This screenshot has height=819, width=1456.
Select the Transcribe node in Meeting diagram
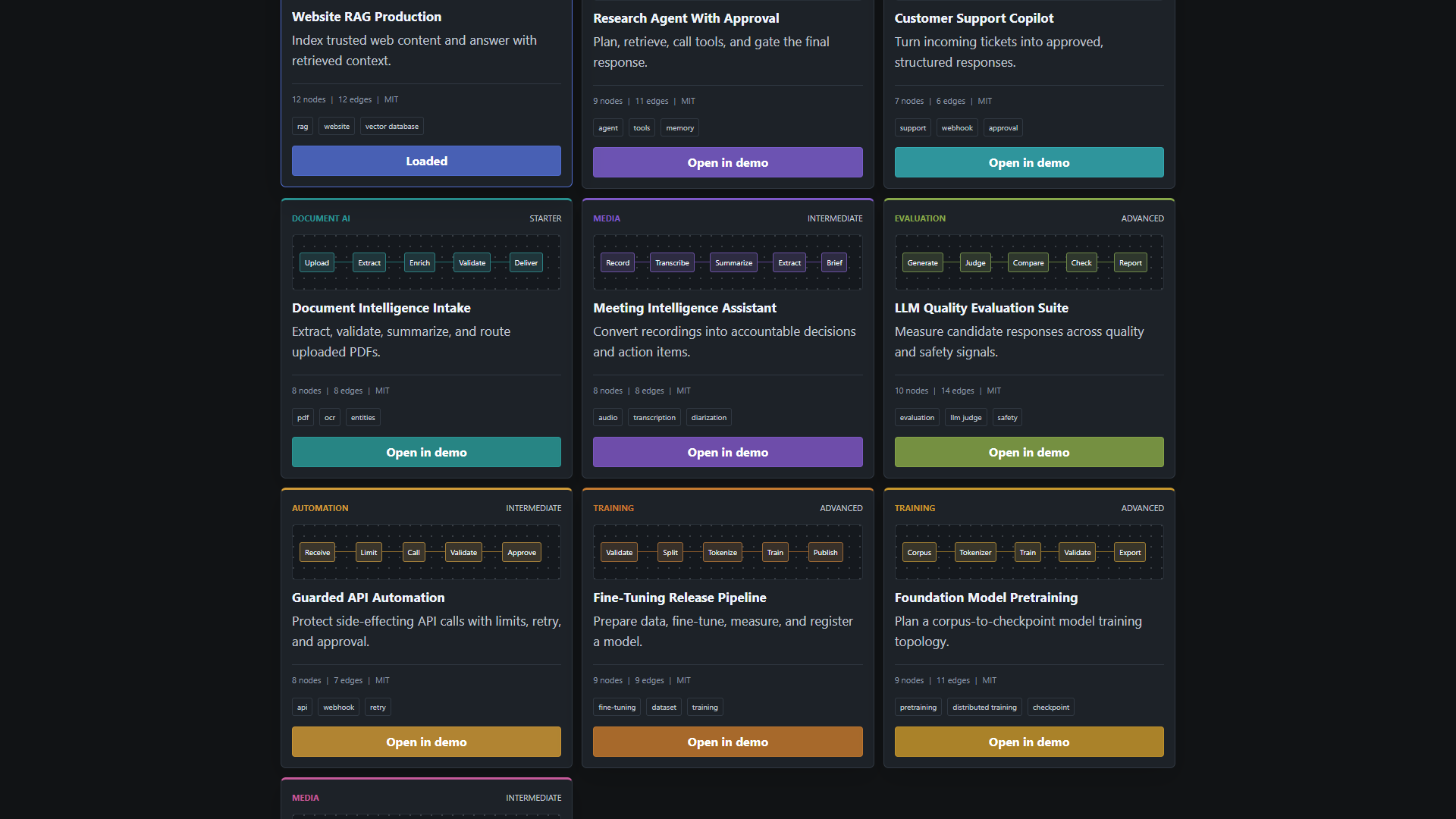672,262
